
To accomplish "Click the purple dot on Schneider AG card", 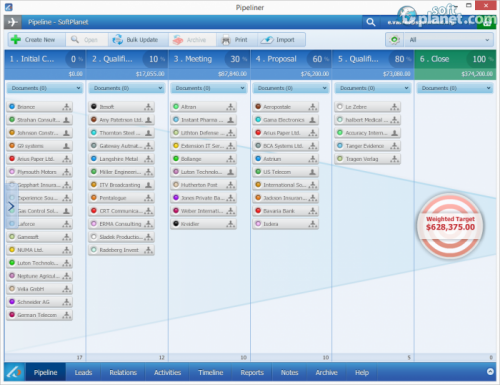I will pos(12,302).
